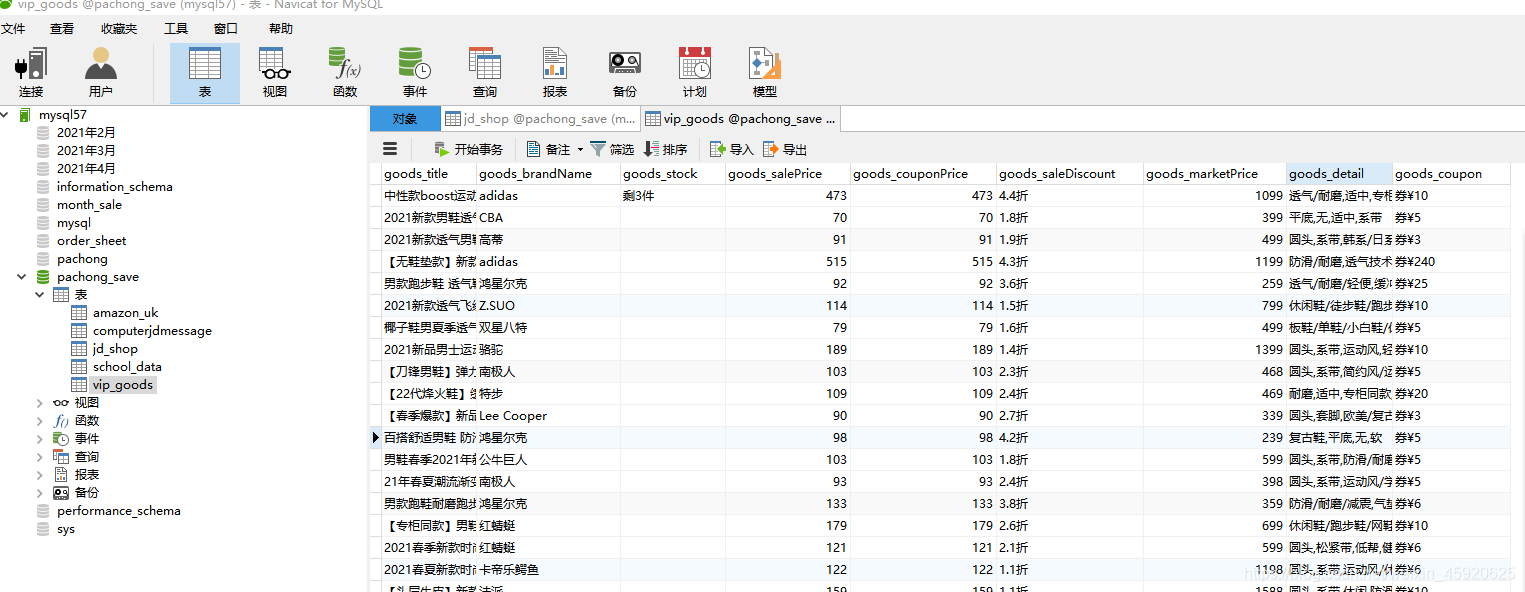
Task: Open the 用户 user manager
Action: click(101, 73)
